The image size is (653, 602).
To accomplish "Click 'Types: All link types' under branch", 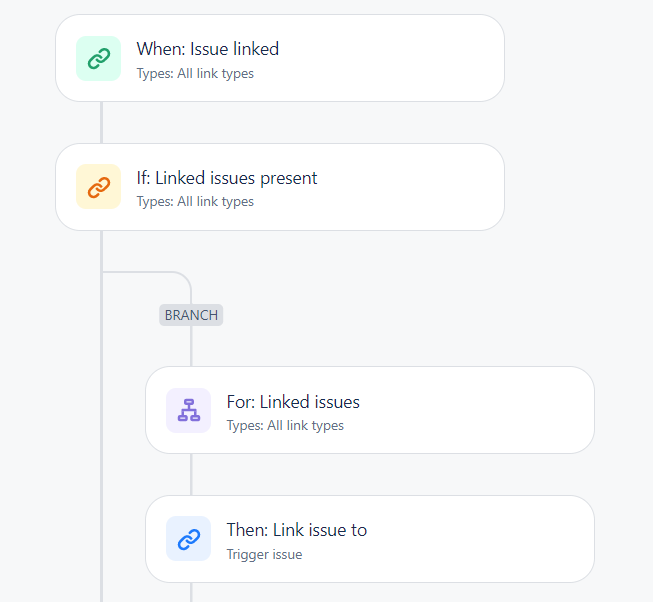I will tap(285, 425).
